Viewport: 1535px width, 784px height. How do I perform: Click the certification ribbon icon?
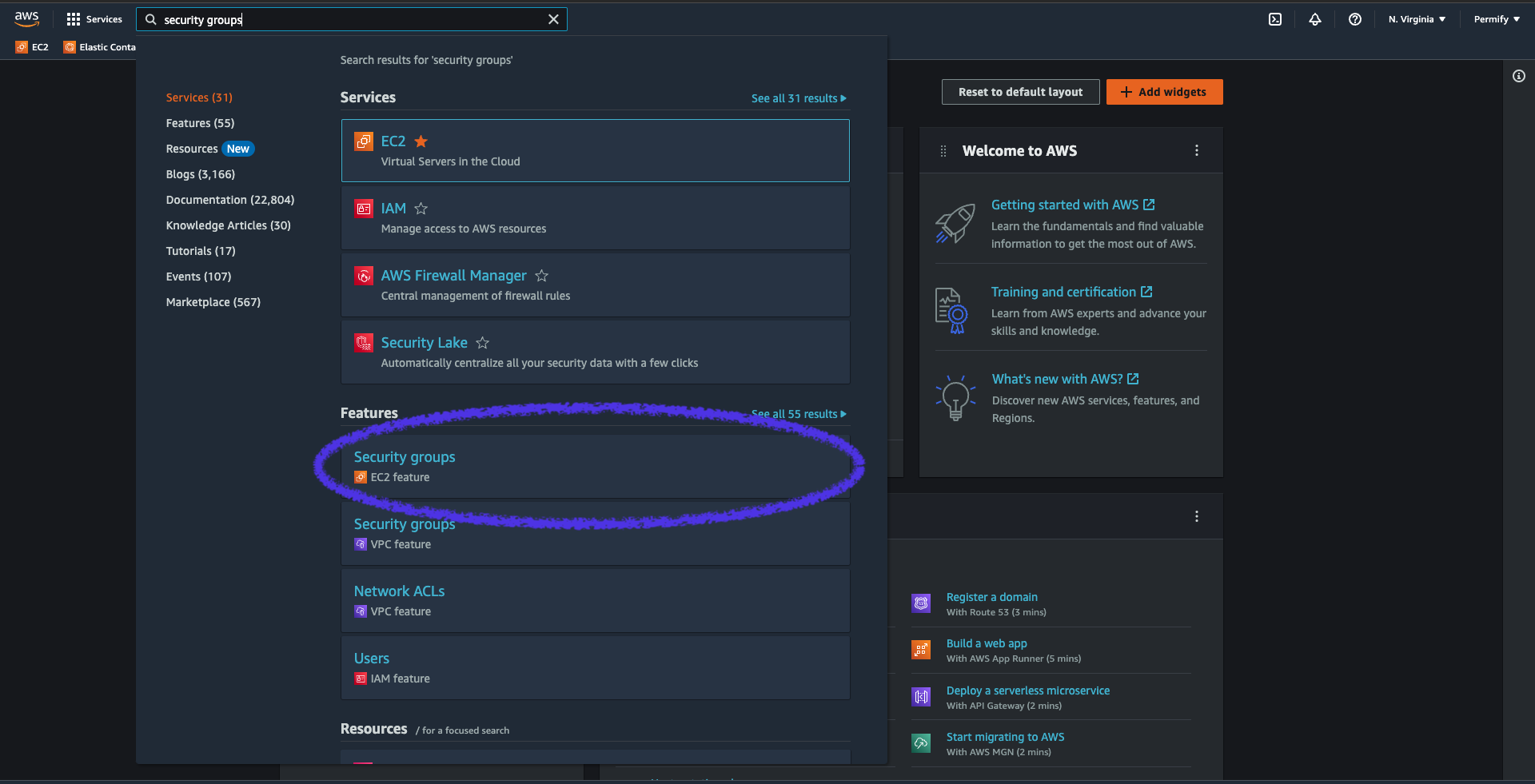pos(951,311)
